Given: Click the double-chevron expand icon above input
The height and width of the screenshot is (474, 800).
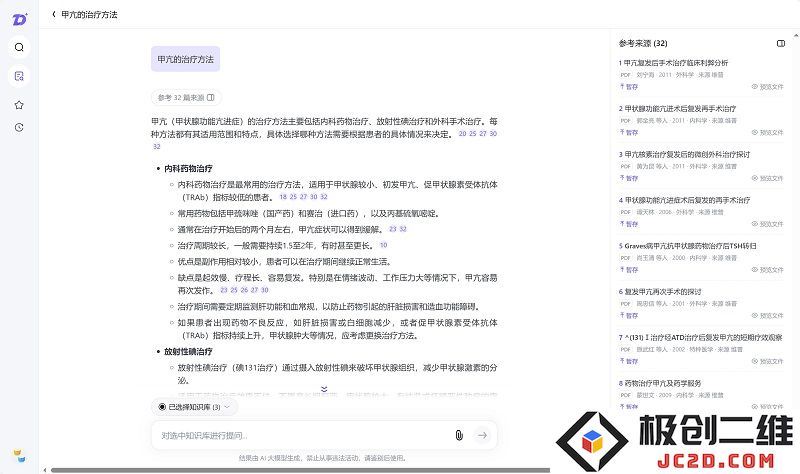Looking at the screenshot, I should (x=324, y=389).
